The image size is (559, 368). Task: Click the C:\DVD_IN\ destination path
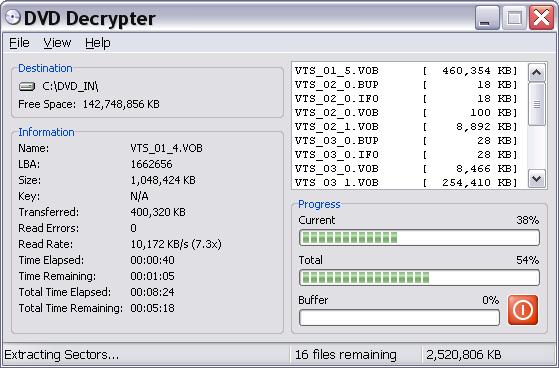pyautogui.click(x=70, y=86)
